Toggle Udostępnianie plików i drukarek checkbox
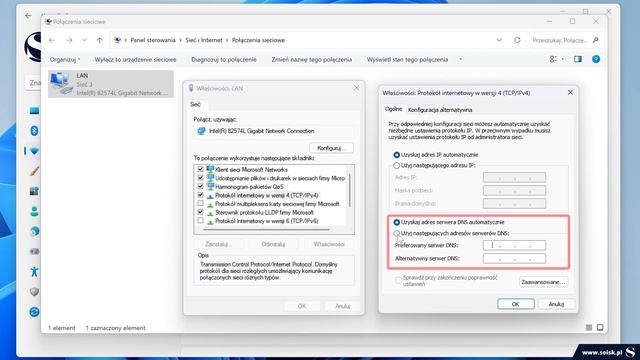This screenshot has width=640, height=360. pos(200,178)
